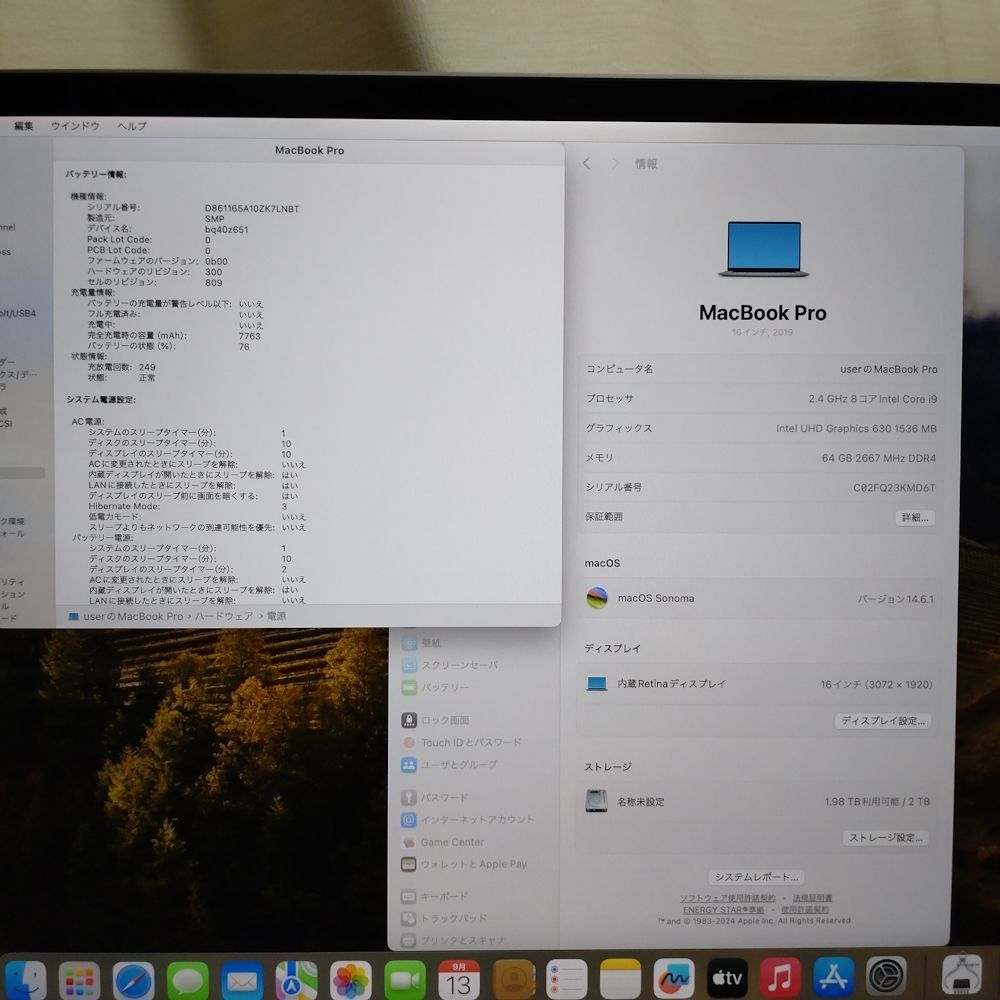
Task: Open the 使用許諾契約 link
Action: [805, 909]
